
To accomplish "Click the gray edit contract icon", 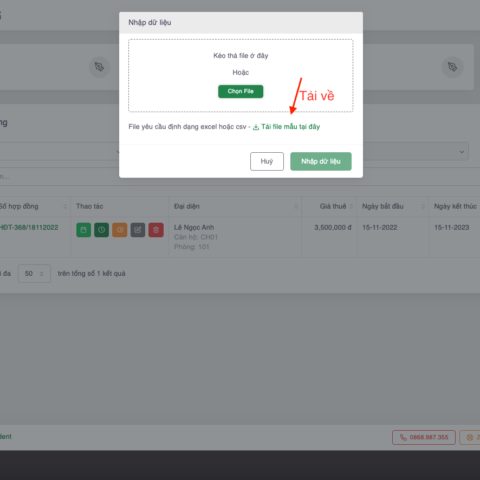I will (x=138, y=230).
